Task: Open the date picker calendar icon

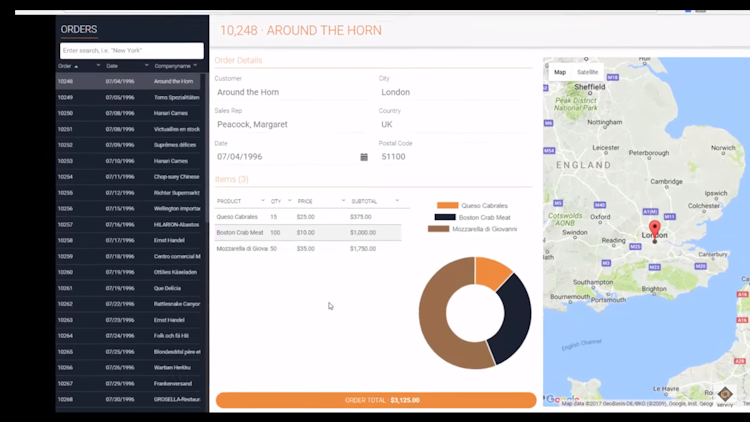Action: (364, 157)
